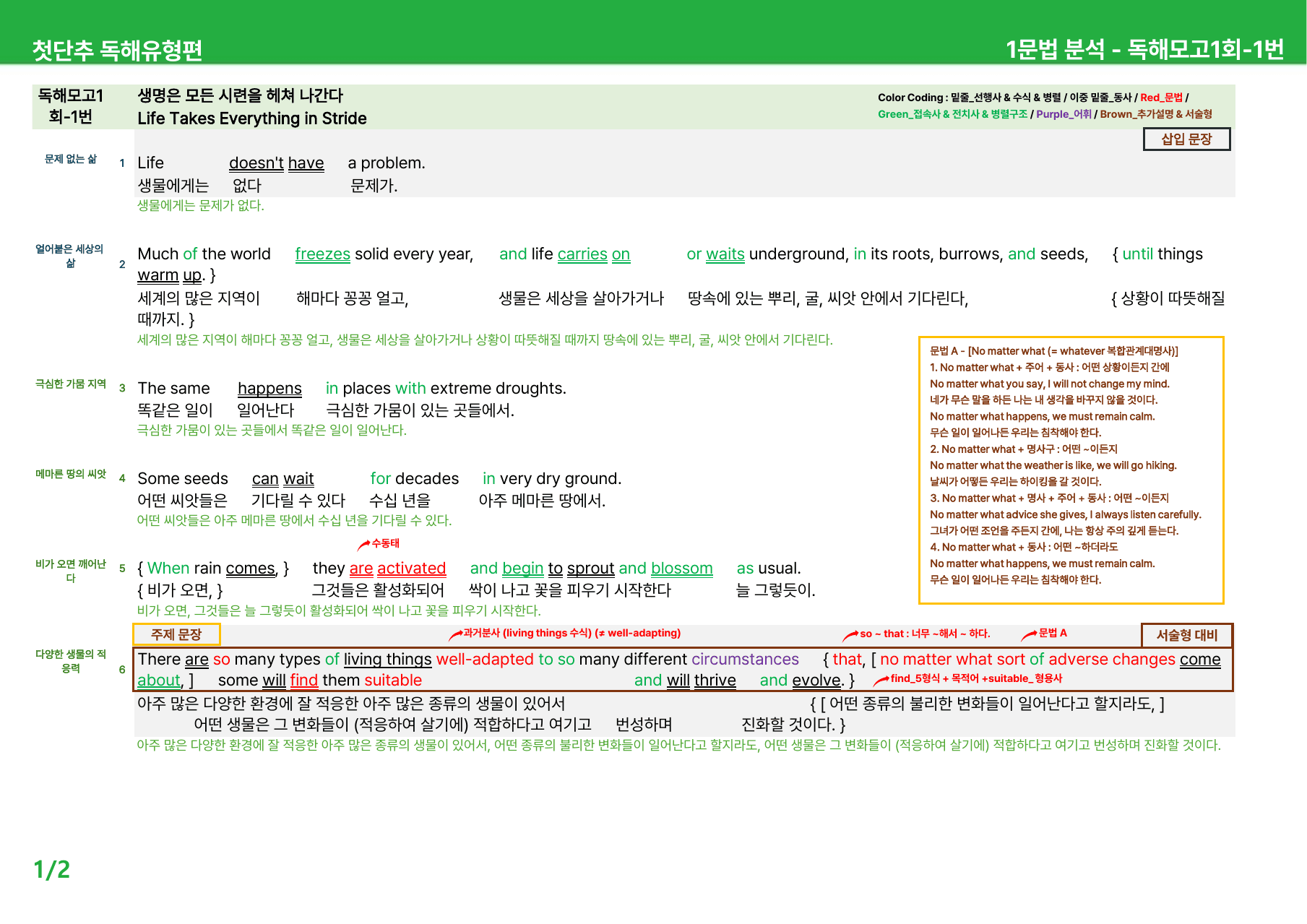Screen dimensions: 1307x924
Task: Click '4. No matter what + 동사' line
Action: click(1023, 548)
